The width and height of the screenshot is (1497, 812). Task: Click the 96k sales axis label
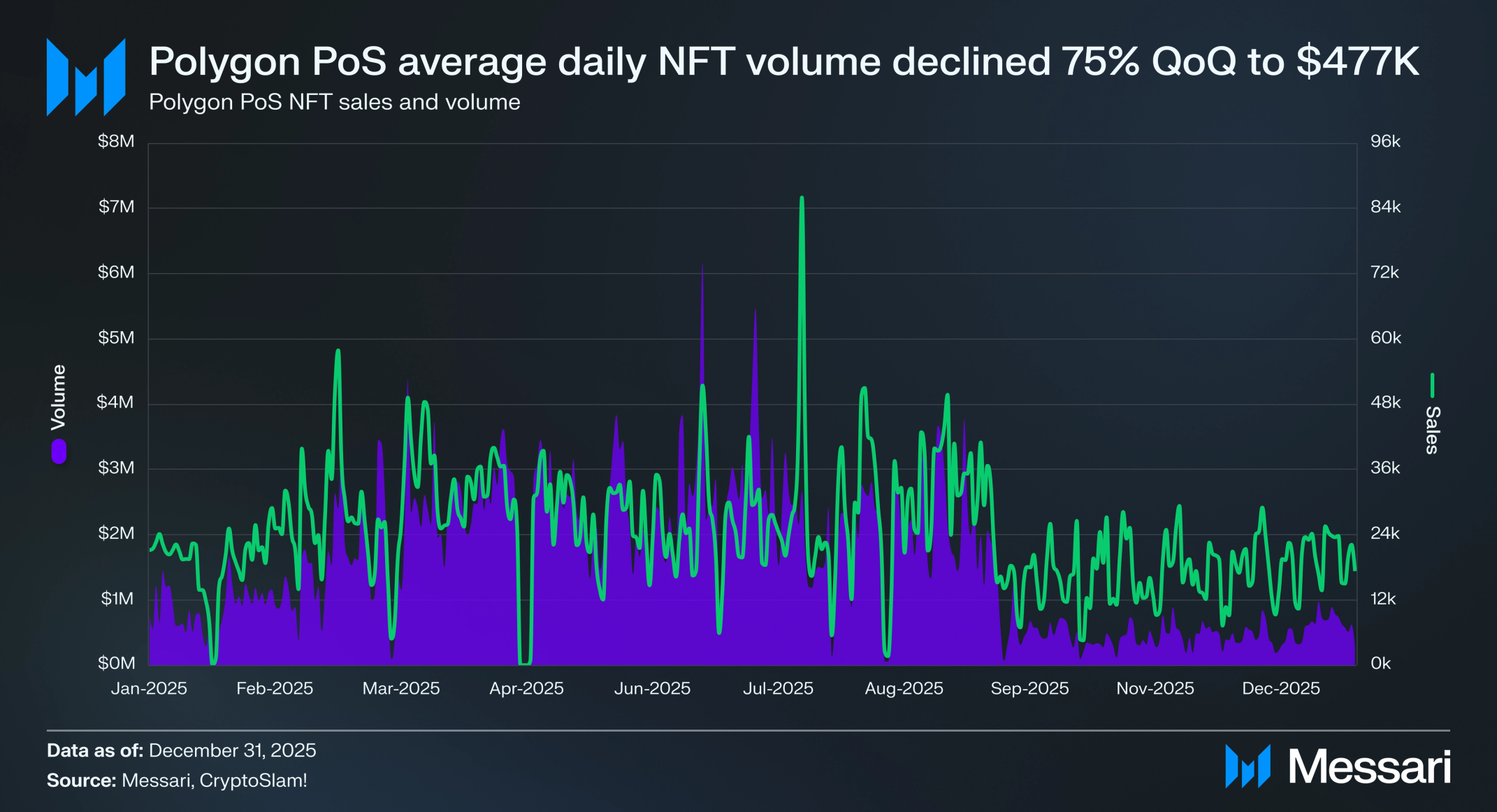click(x=1385, y=141)
